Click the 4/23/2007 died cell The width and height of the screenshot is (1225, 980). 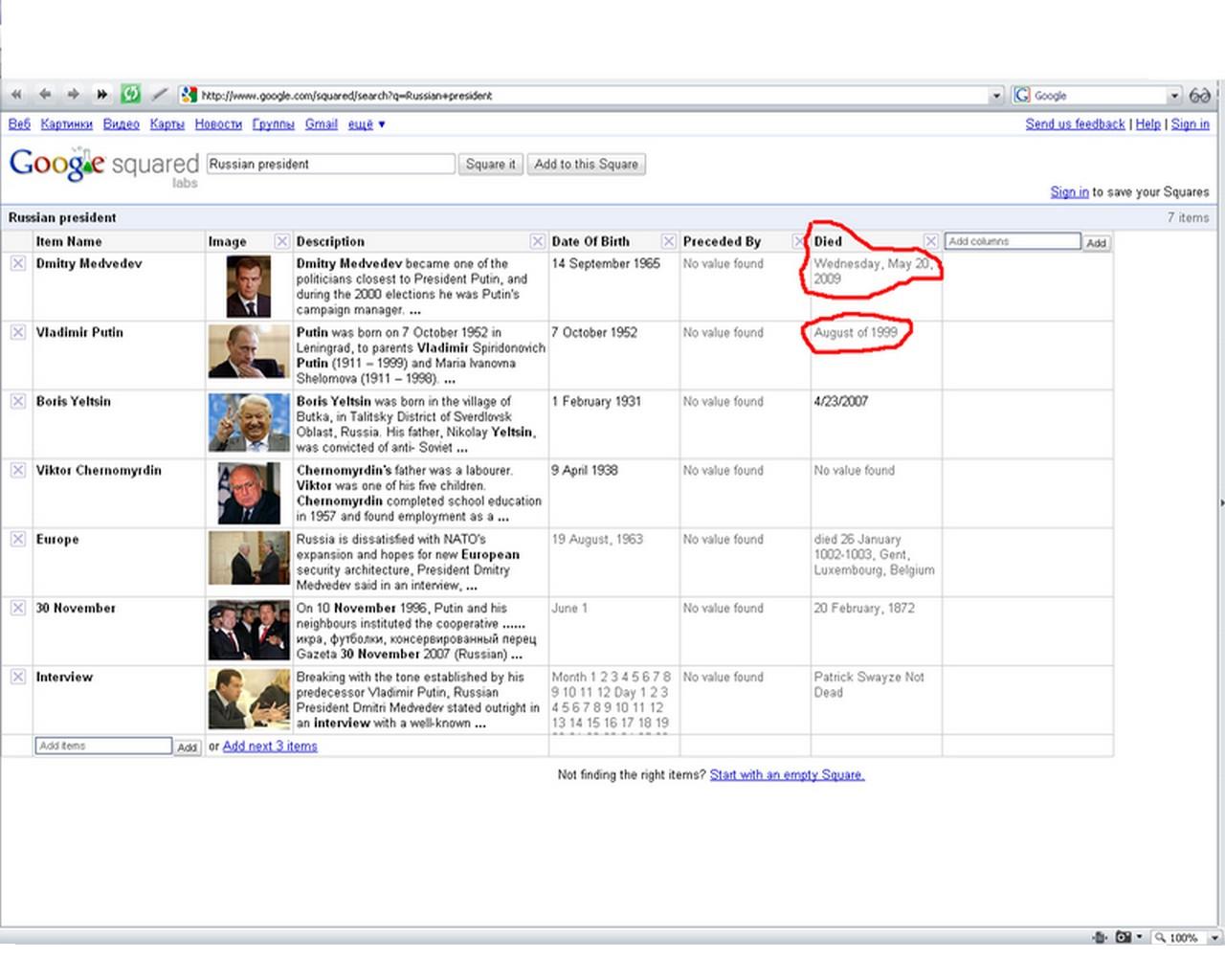840,402
